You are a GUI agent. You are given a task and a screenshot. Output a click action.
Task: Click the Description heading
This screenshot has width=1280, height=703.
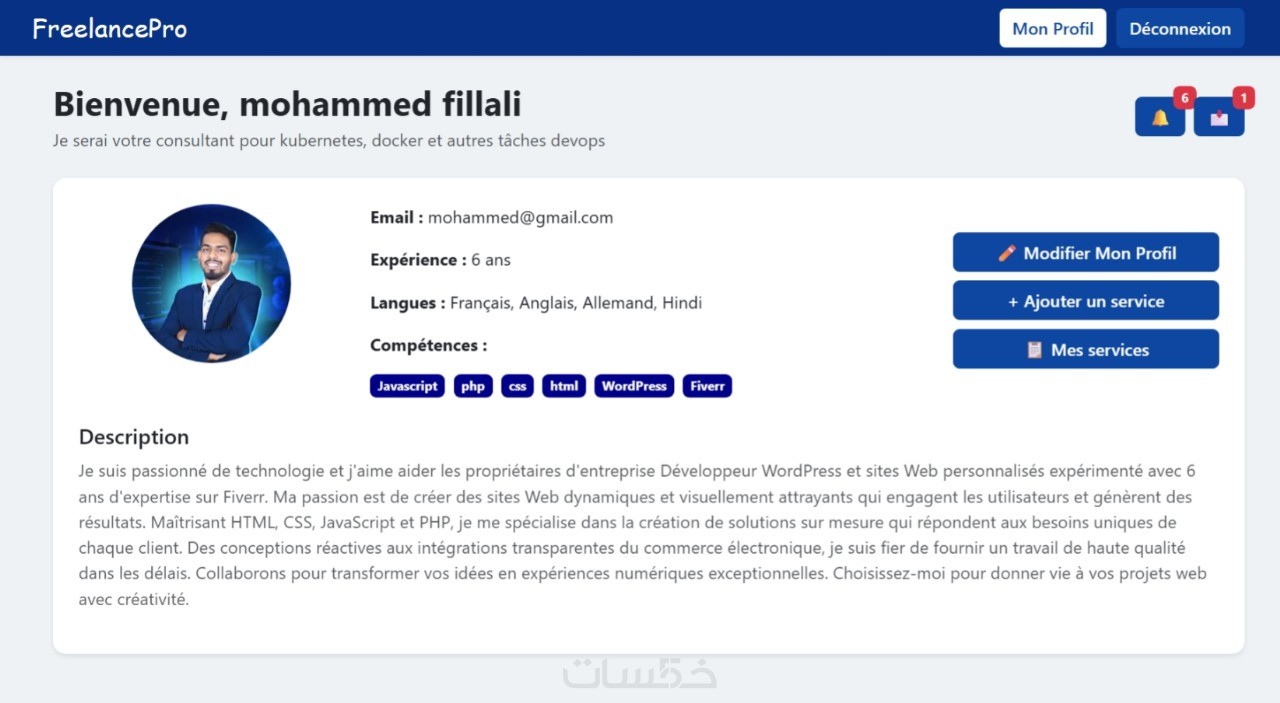click(x=134, y=437)
